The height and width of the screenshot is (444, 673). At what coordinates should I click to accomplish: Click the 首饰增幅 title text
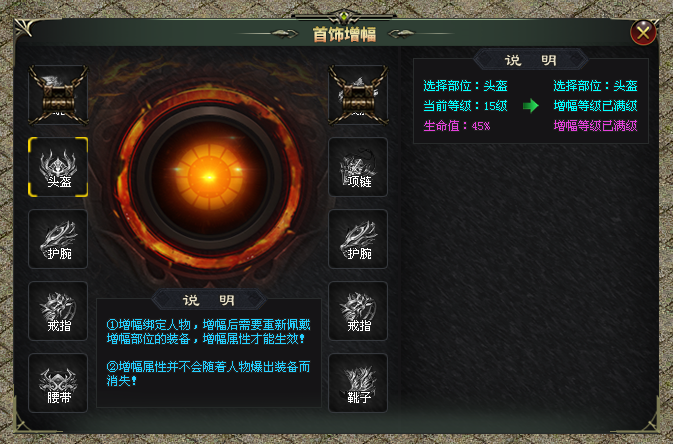pyautogui.click(x=345, y=35)
